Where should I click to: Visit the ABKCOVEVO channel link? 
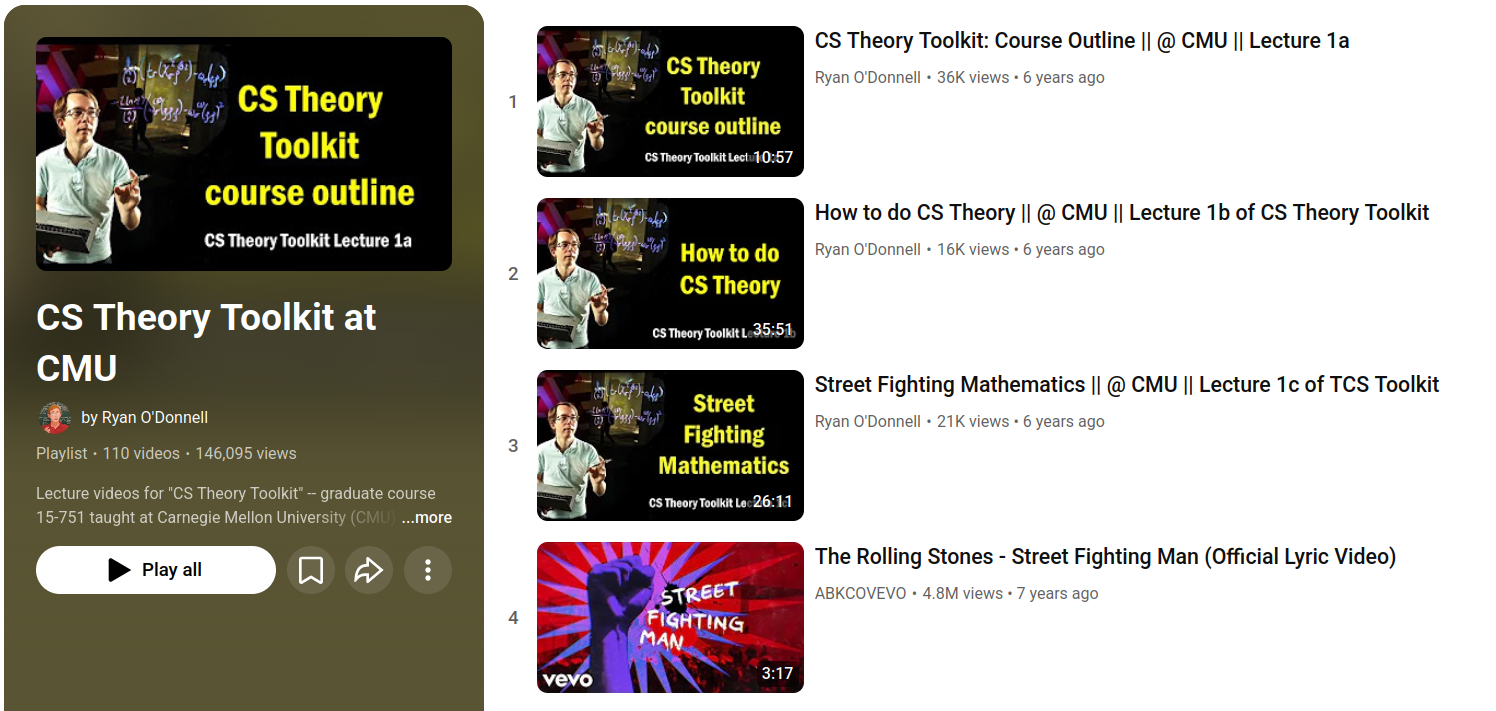point(860,594)
